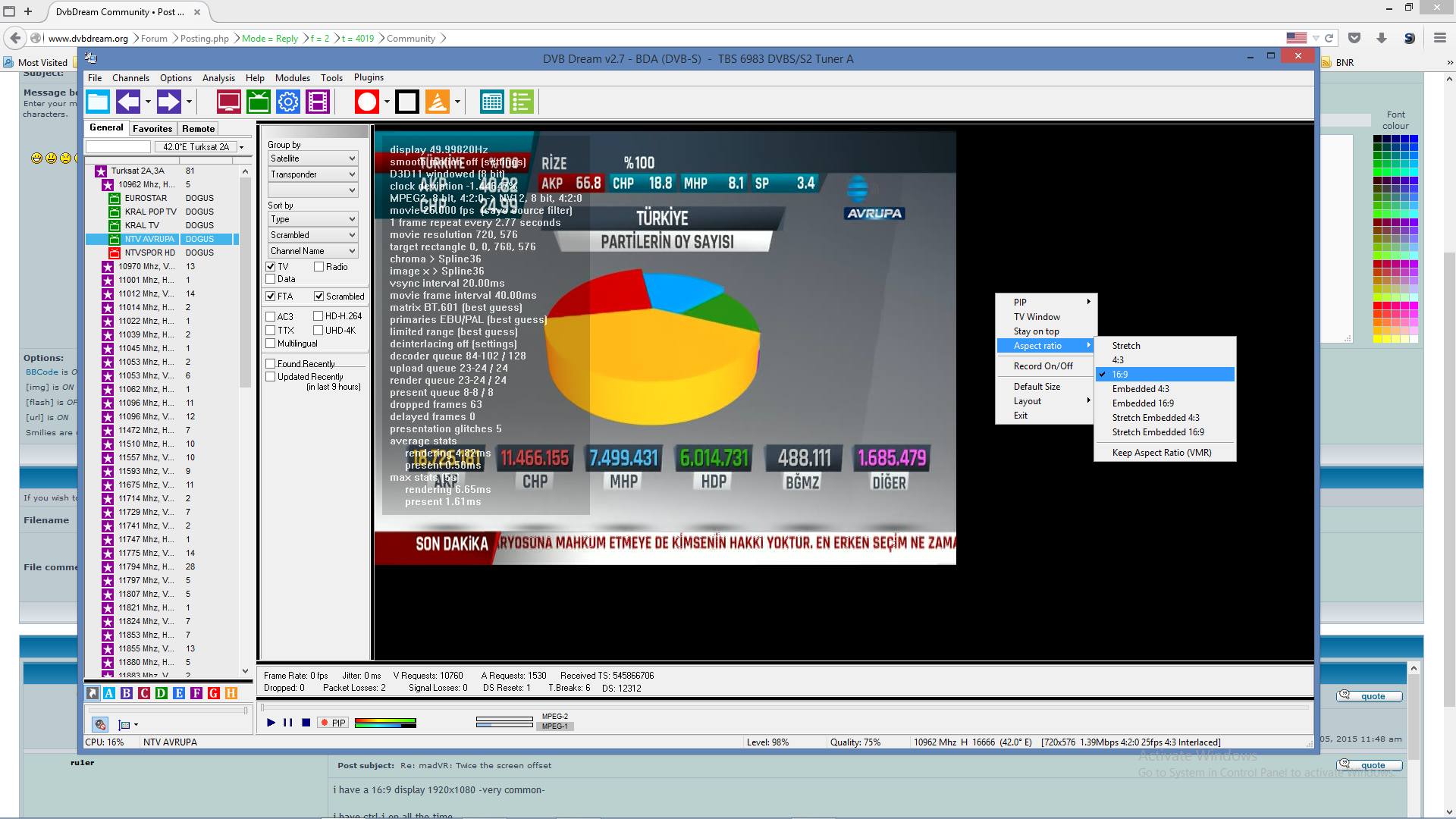Uncheck the TV filter checkbox
1456x819 pixels.
coord(271,267)
